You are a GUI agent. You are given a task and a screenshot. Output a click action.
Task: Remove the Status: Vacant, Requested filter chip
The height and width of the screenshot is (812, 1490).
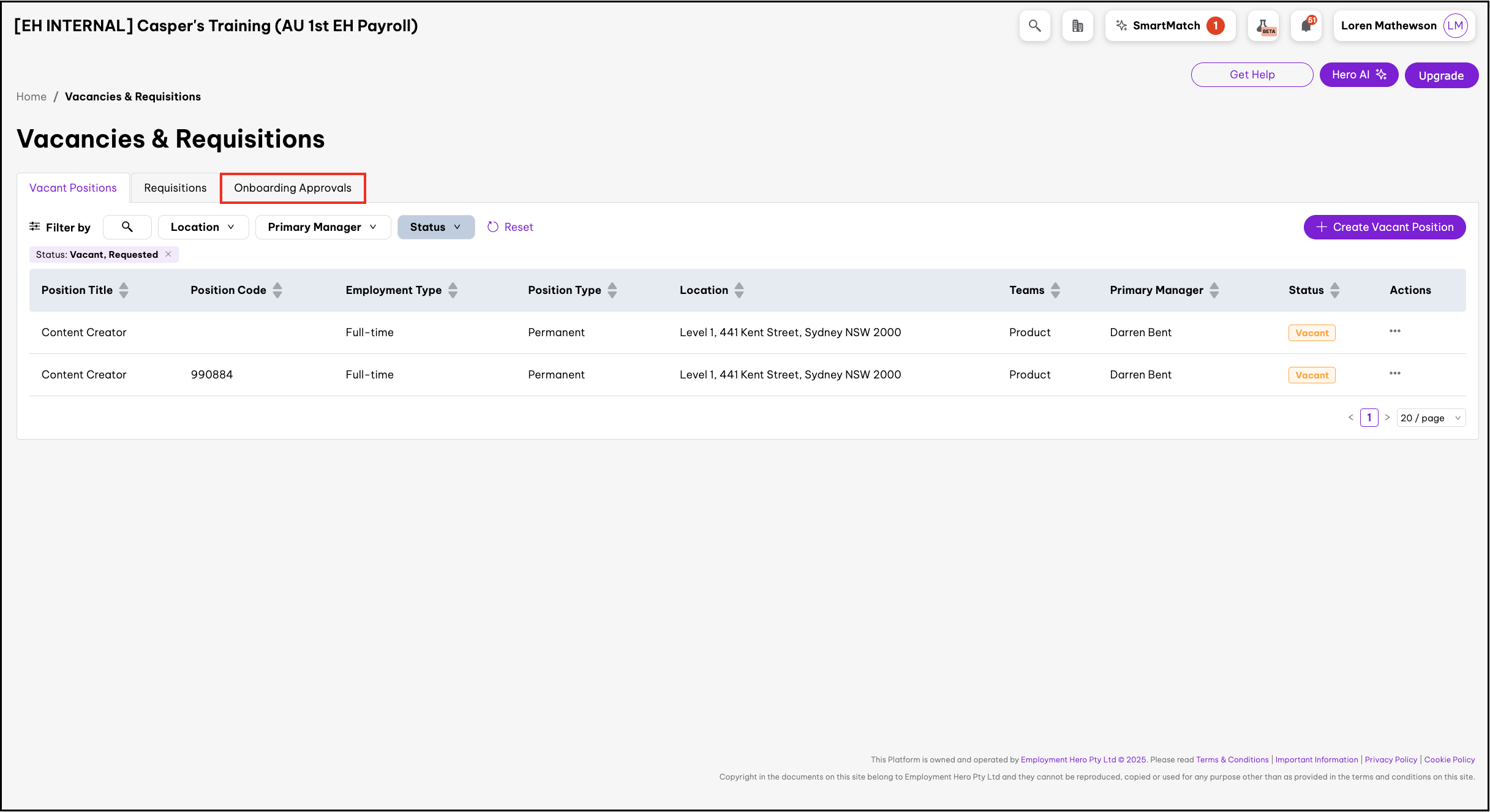tap(168, 254)
